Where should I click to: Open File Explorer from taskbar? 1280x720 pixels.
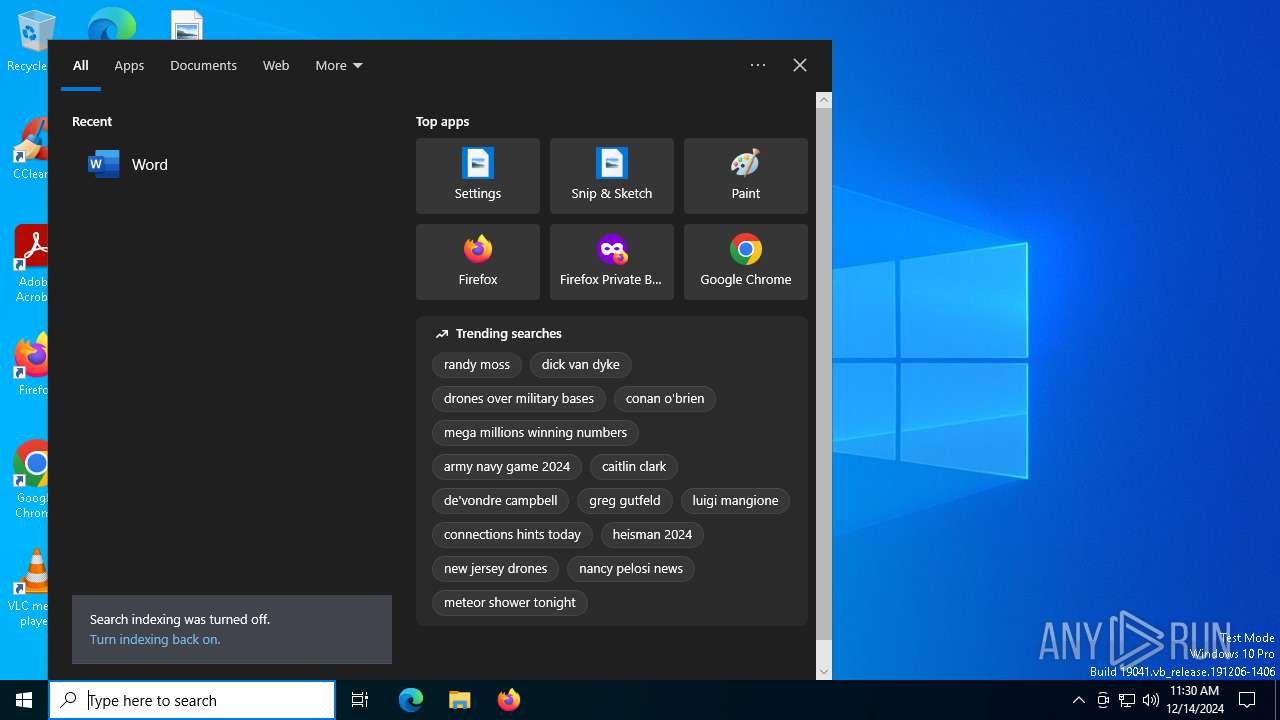tap(459, 700)
